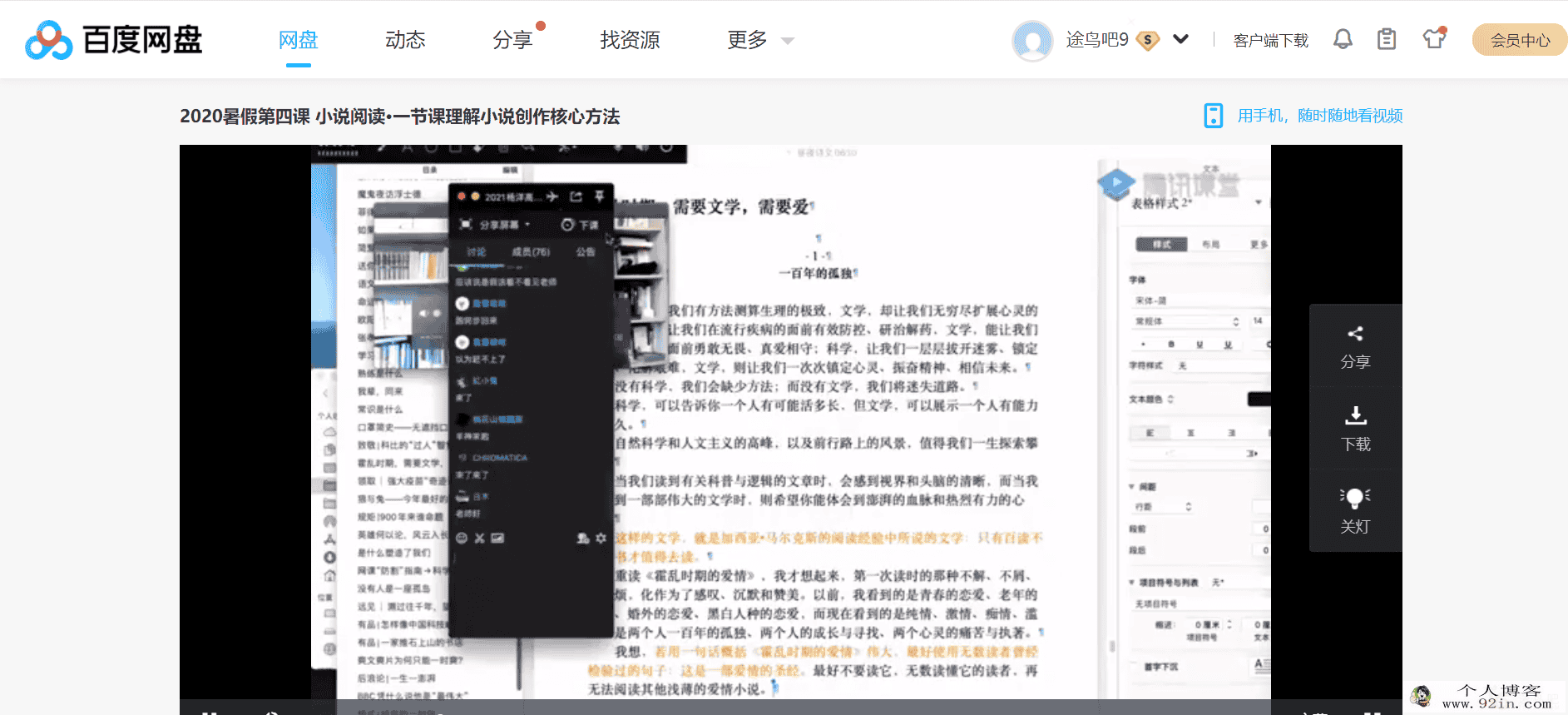This screenshot has width=1568, height=715.
Task: Open the 找资源 tab
Action: pos(630,40)
